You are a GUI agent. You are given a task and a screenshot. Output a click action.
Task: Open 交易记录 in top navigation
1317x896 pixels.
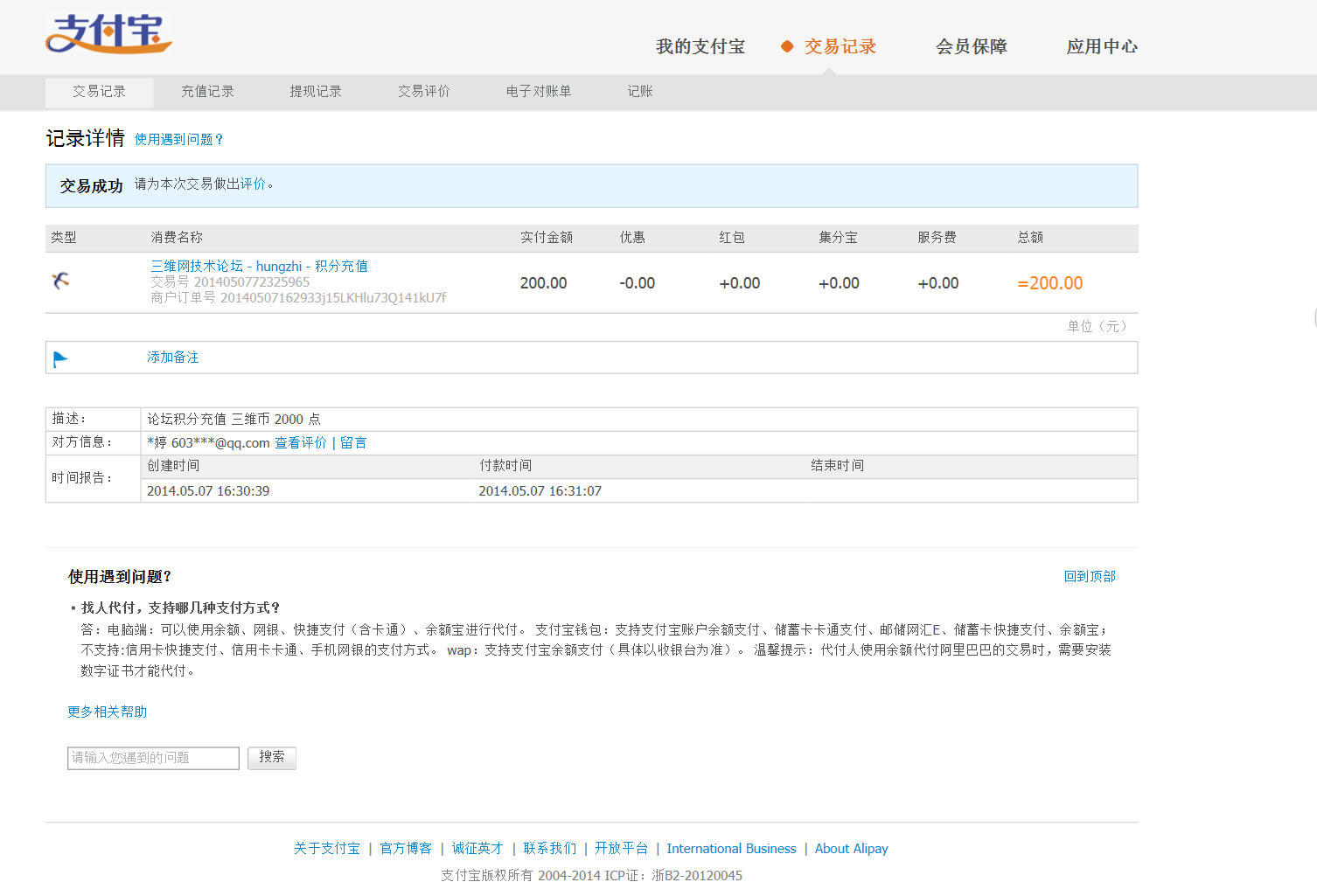(x=840, y=46)
